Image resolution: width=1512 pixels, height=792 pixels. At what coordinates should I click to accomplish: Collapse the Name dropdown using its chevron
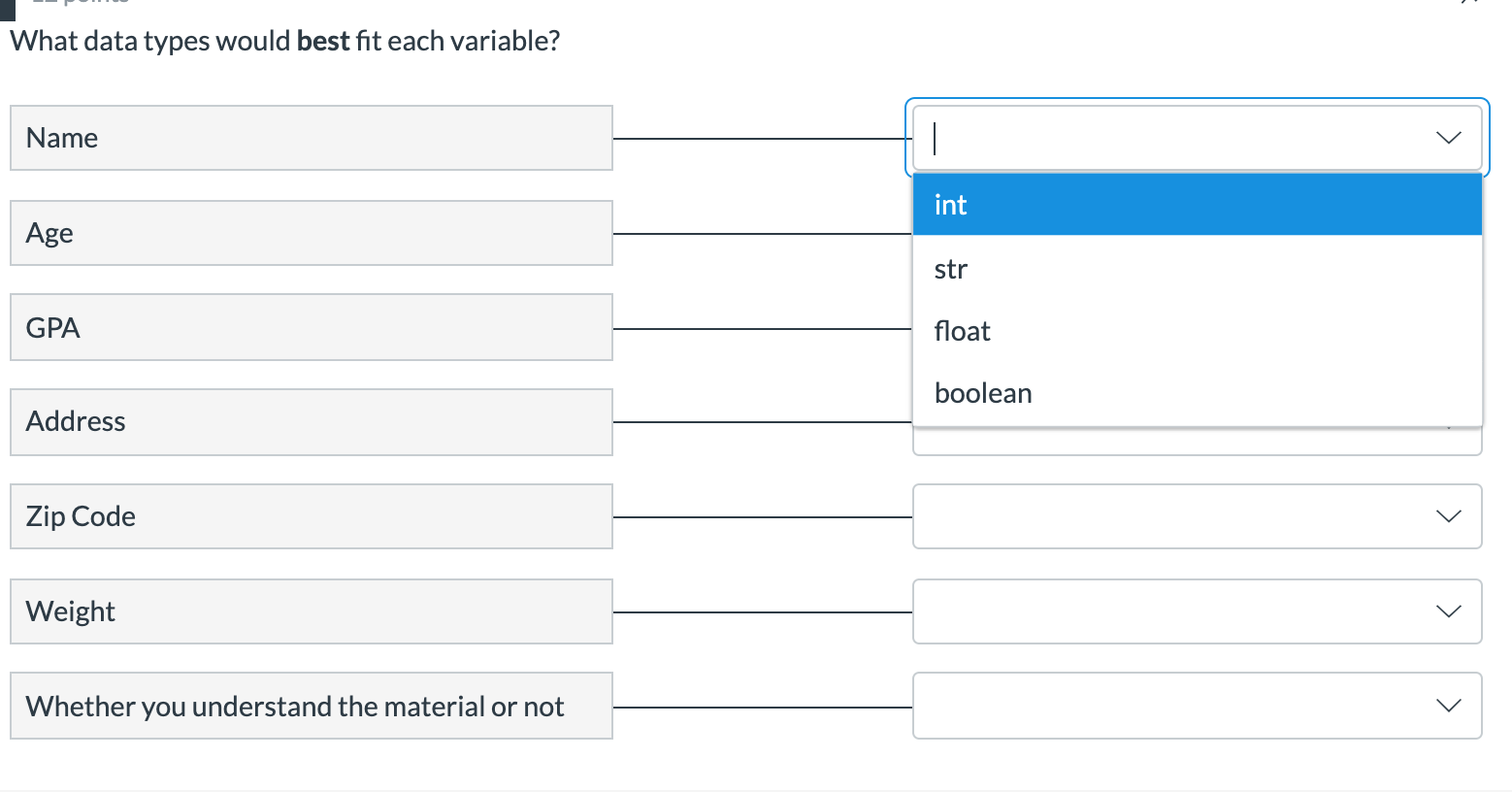click(x=1448, y=138)
